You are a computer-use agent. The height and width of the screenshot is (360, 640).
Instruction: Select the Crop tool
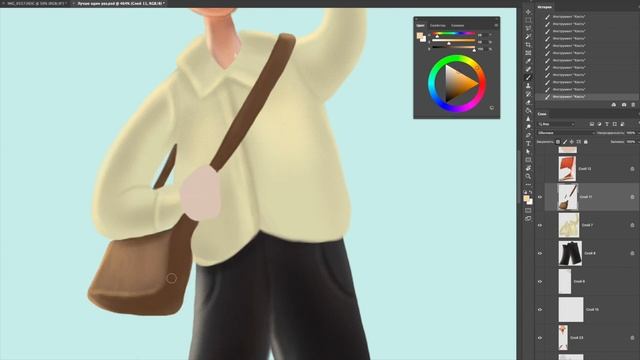(x=528, y=44)
